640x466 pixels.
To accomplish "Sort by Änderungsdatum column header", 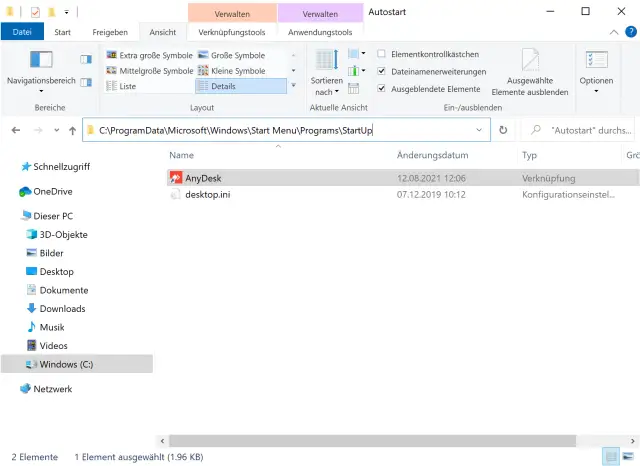I will 433,155.
